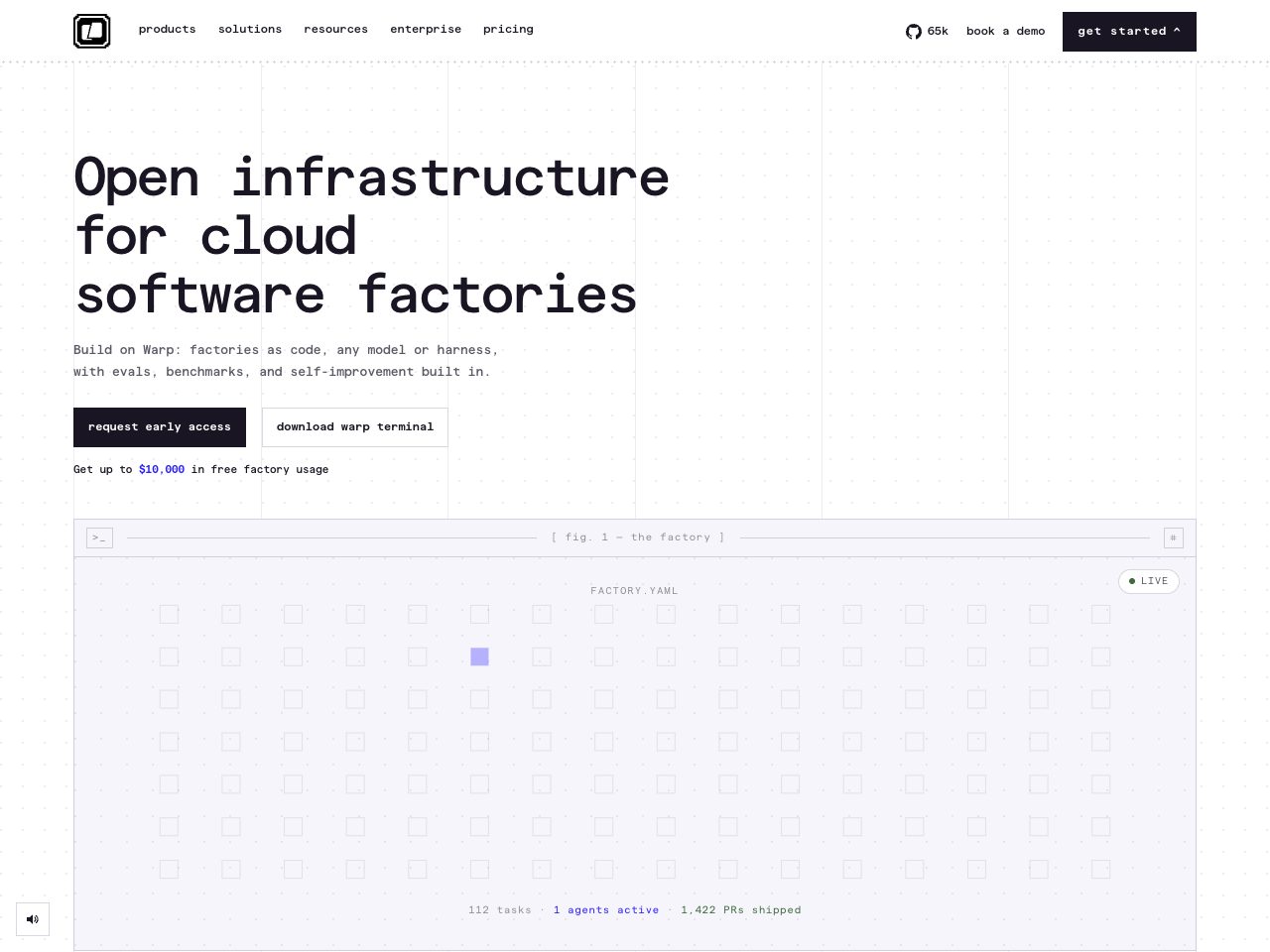Screen dimensions: 1270x952
Task: Click the 'Open infrastructure' headline
Action: [x=372, y=178]
